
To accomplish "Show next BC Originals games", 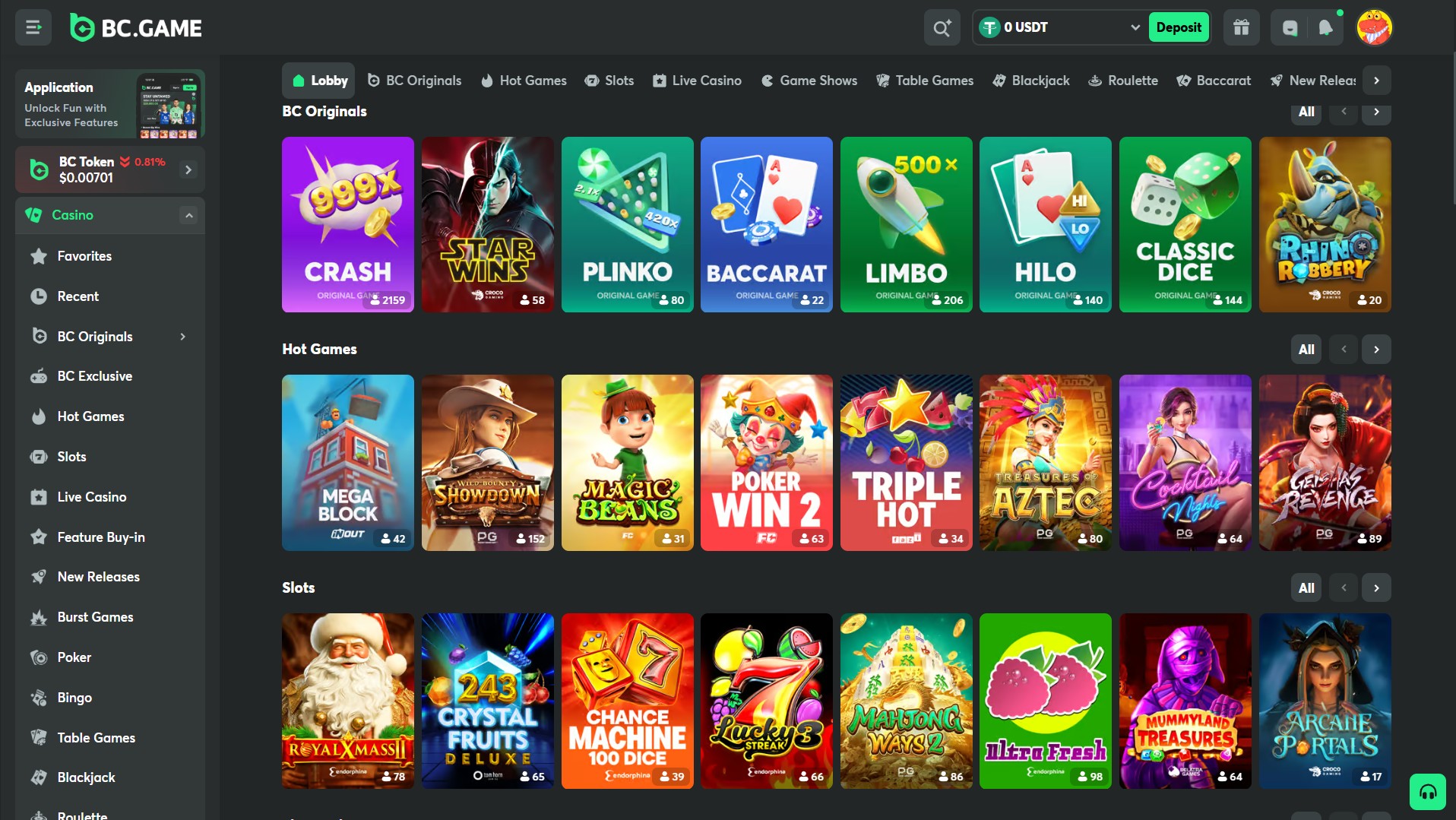I will click(x=1376, y=112).
